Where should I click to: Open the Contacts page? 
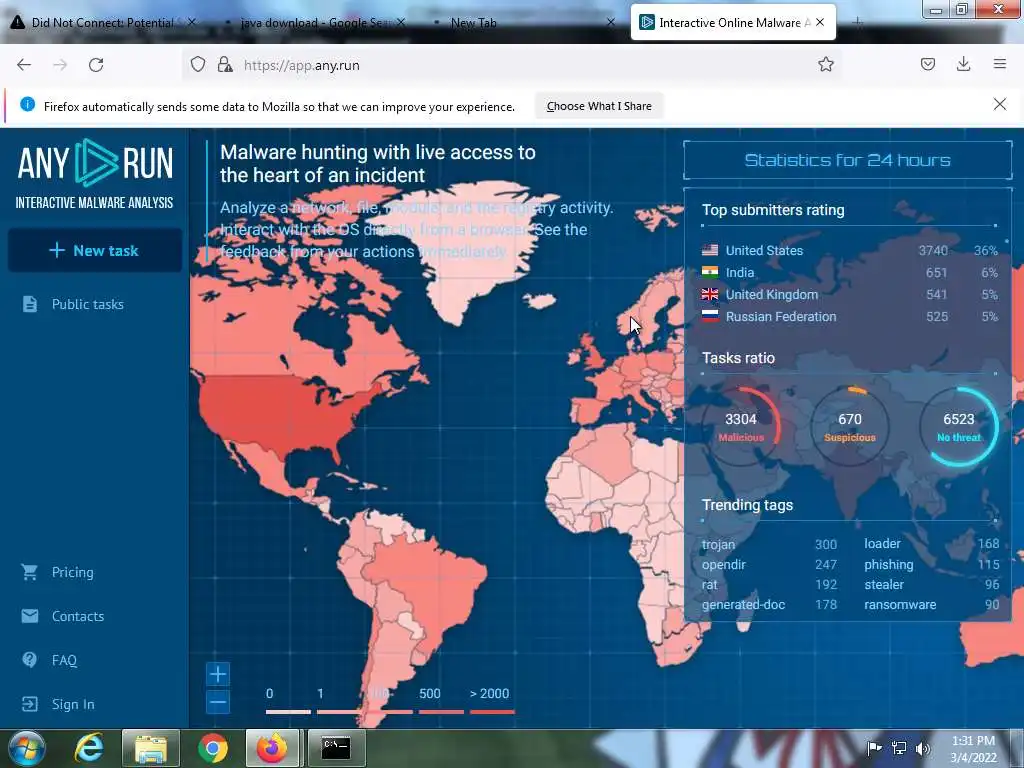pyautogui.click(x=78, y=616)
